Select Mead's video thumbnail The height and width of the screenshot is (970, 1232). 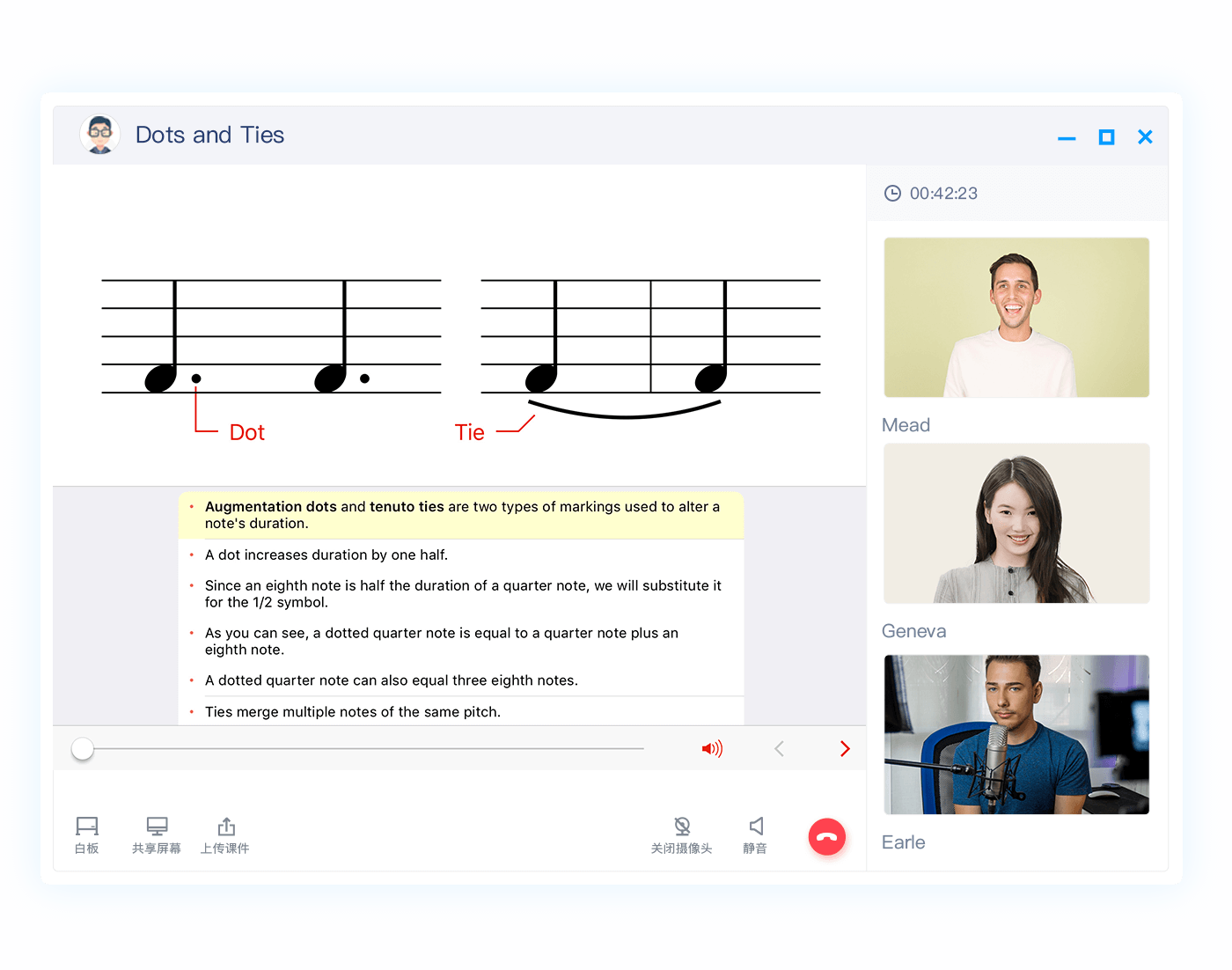[x=1016, y=317]
